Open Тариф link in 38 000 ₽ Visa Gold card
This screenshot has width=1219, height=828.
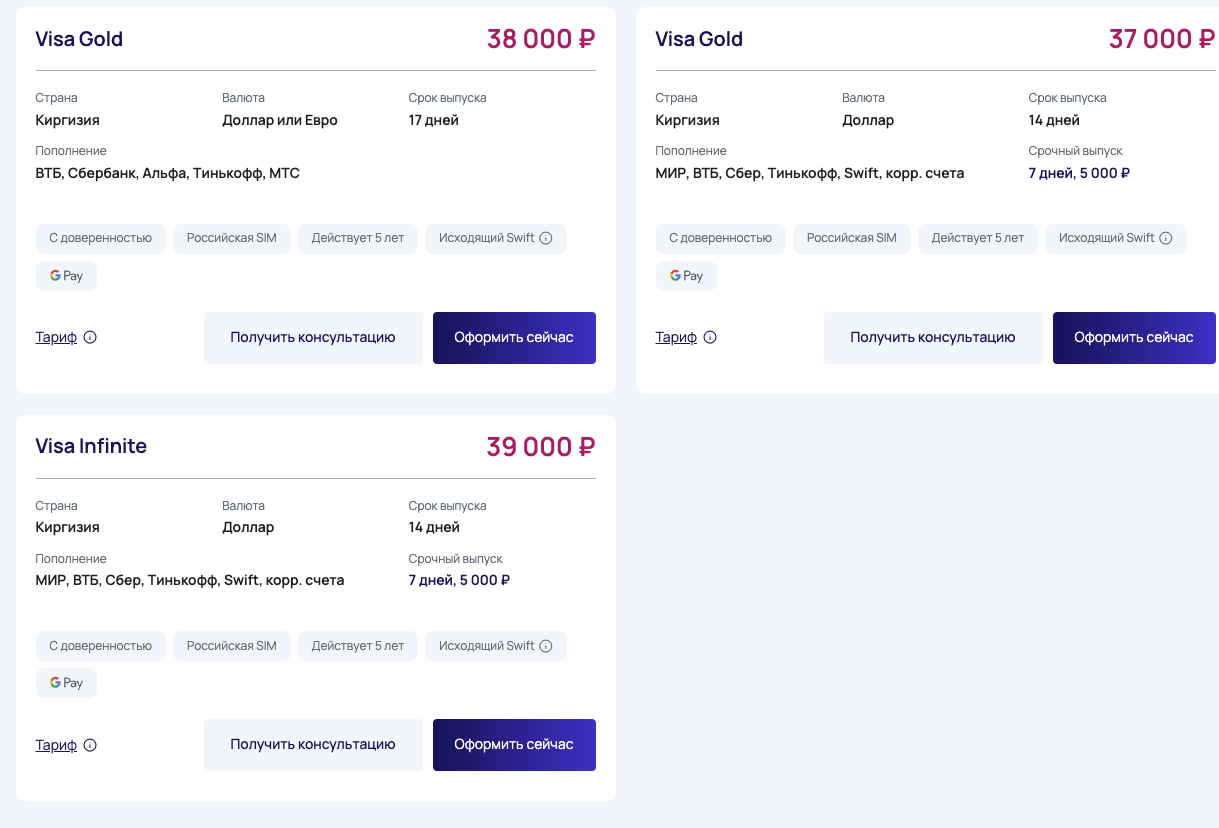click(56, 338)
